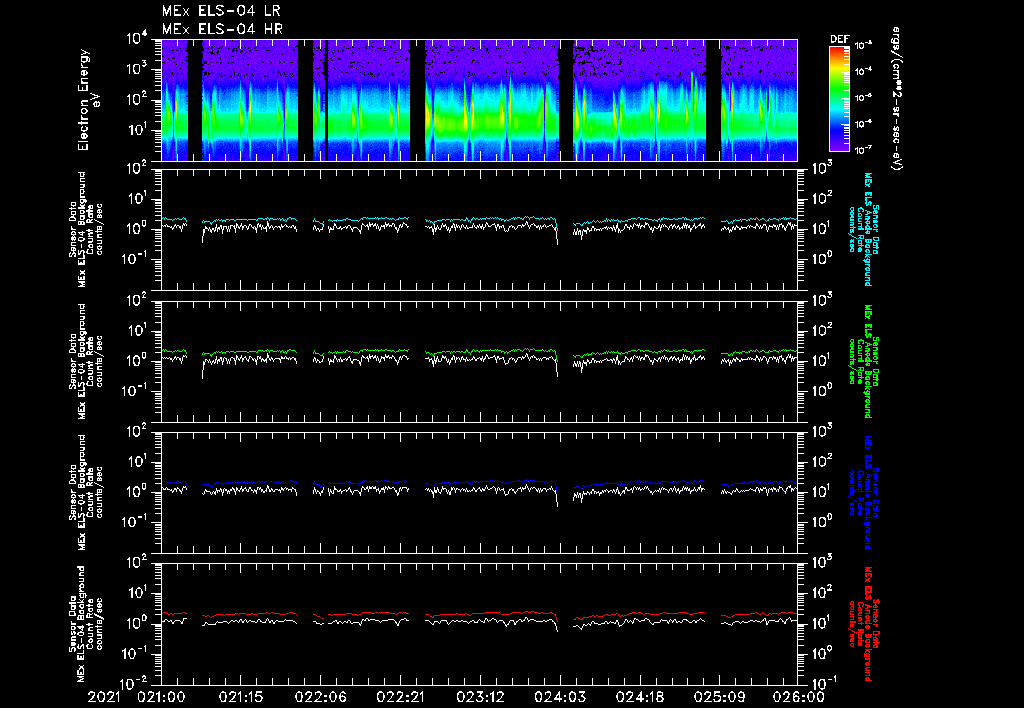Click the 021:15 time tick label
Image resolution: width=1024 pixels, height=708 pixels.
click(241, 698)
